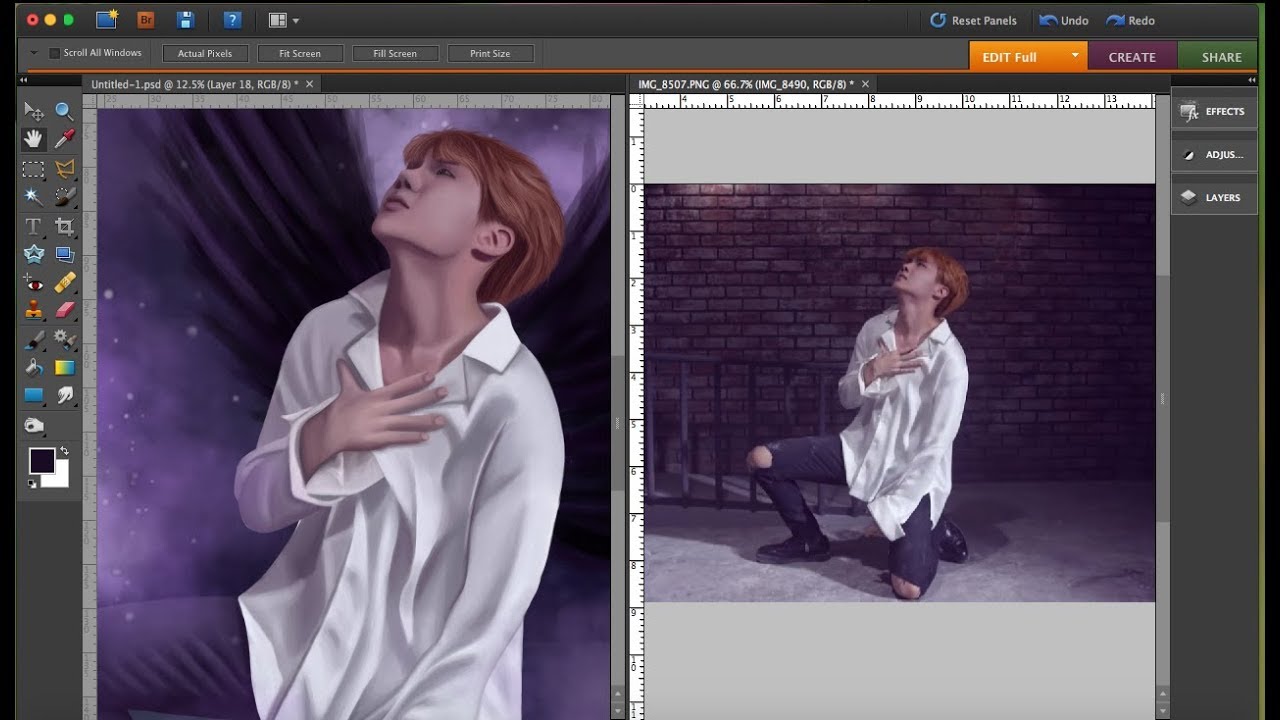Open the tool presets dropdown arrow

pyautogui.click(x=33, y=53)
